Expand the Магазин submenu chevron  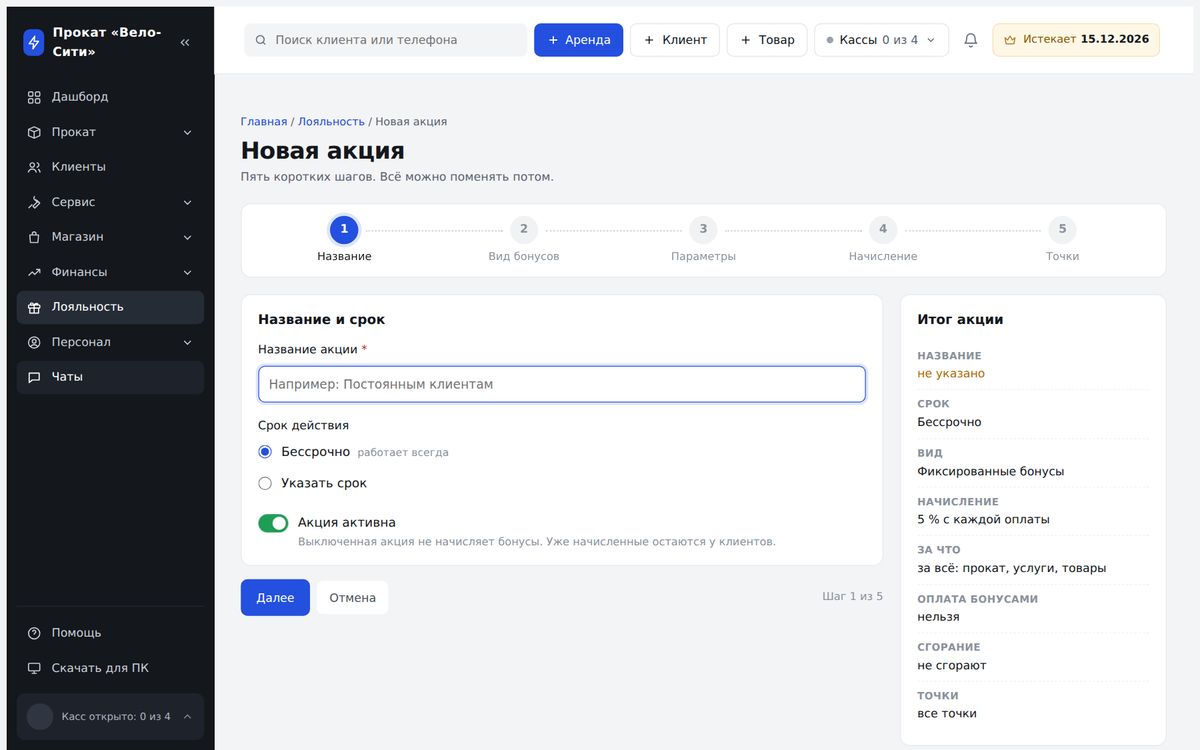pyautogui.click(x=187, y=237)
